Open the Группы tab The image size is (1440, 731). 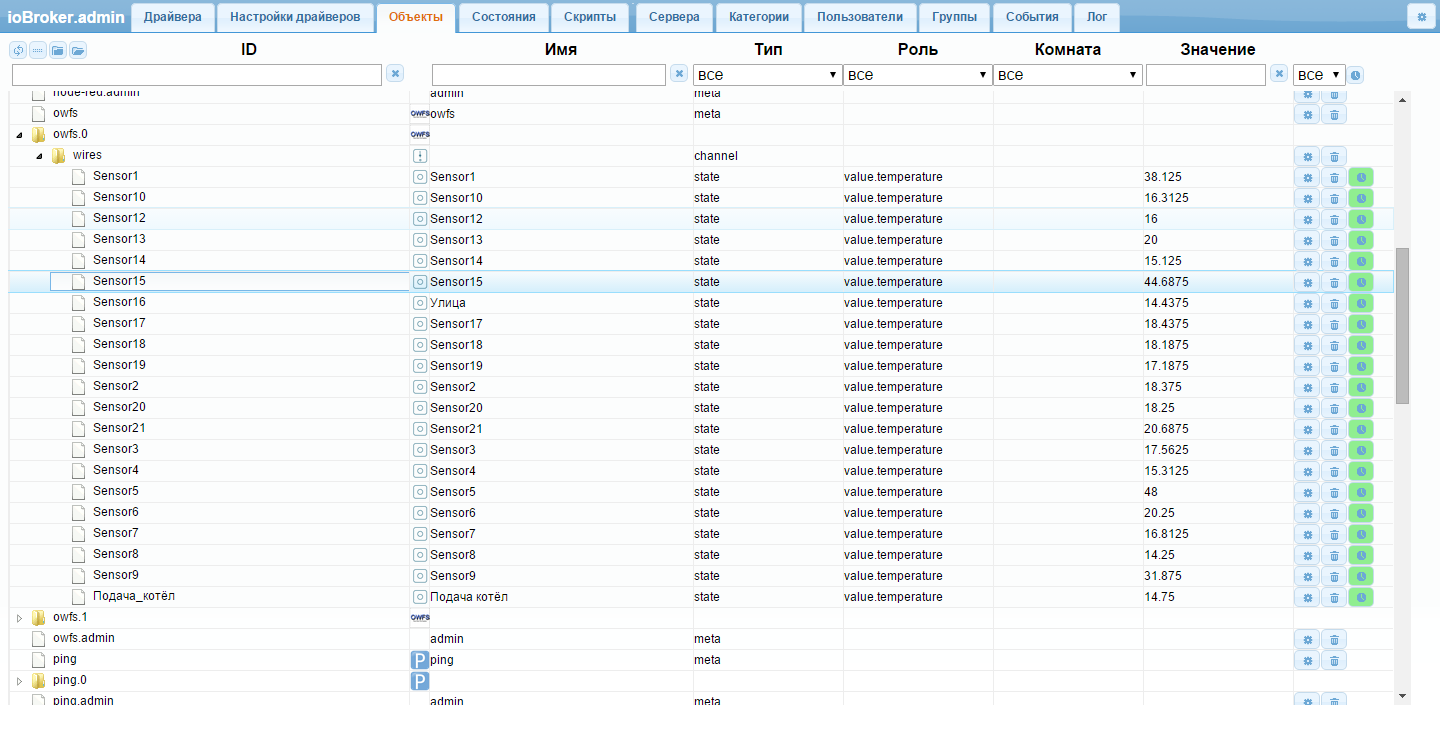954,17
